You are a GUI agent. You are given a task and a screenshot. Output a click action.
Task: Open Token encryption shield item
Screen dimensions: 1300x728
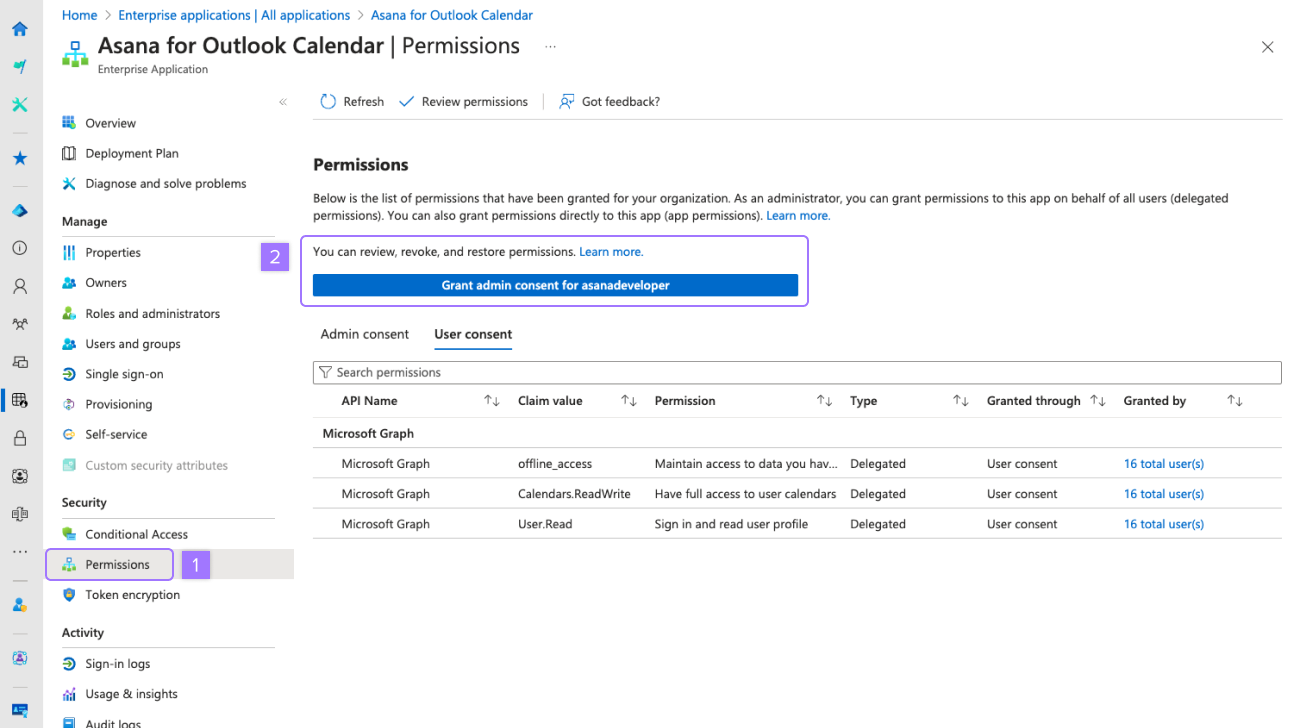(69, 595)
